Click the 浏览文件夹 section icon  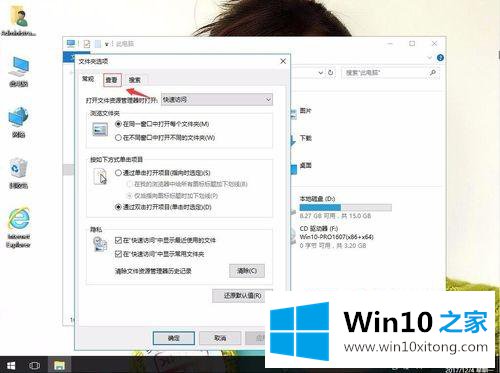(x=100, y=129)
